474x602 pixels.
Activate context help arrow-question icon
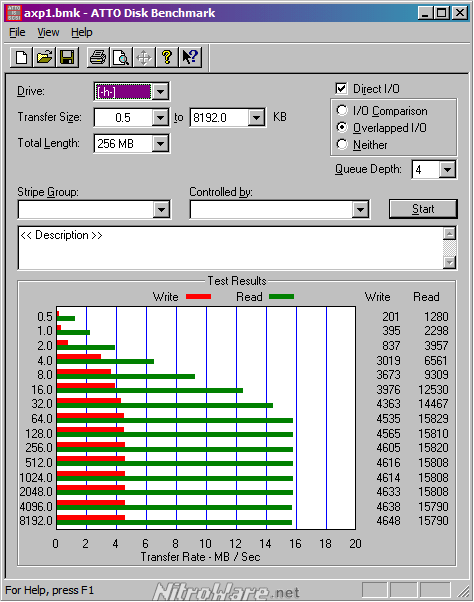[x=190, y=58]
